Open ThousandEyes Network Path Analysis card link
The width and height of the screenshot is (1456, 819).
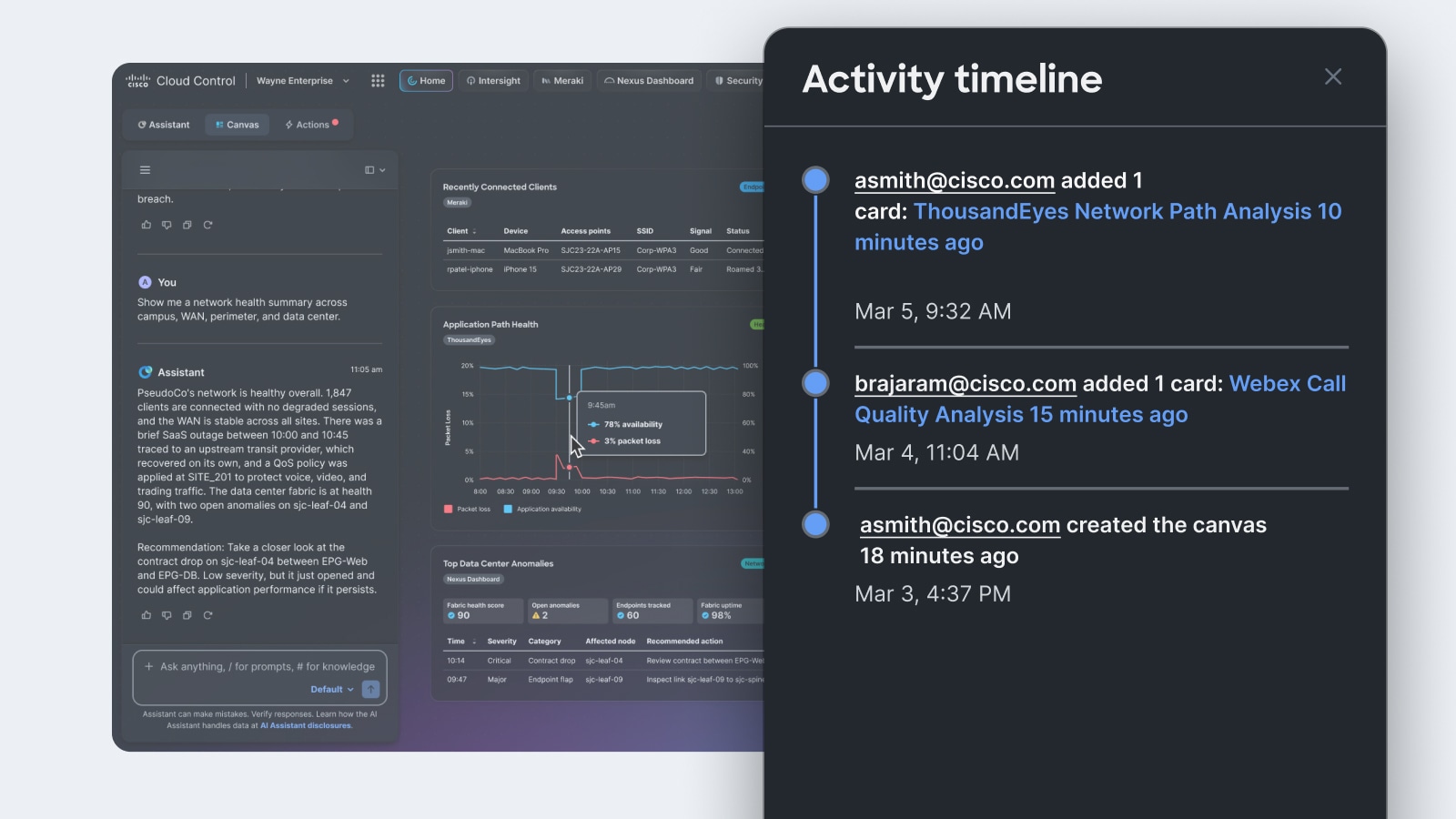click(1098, 227)
